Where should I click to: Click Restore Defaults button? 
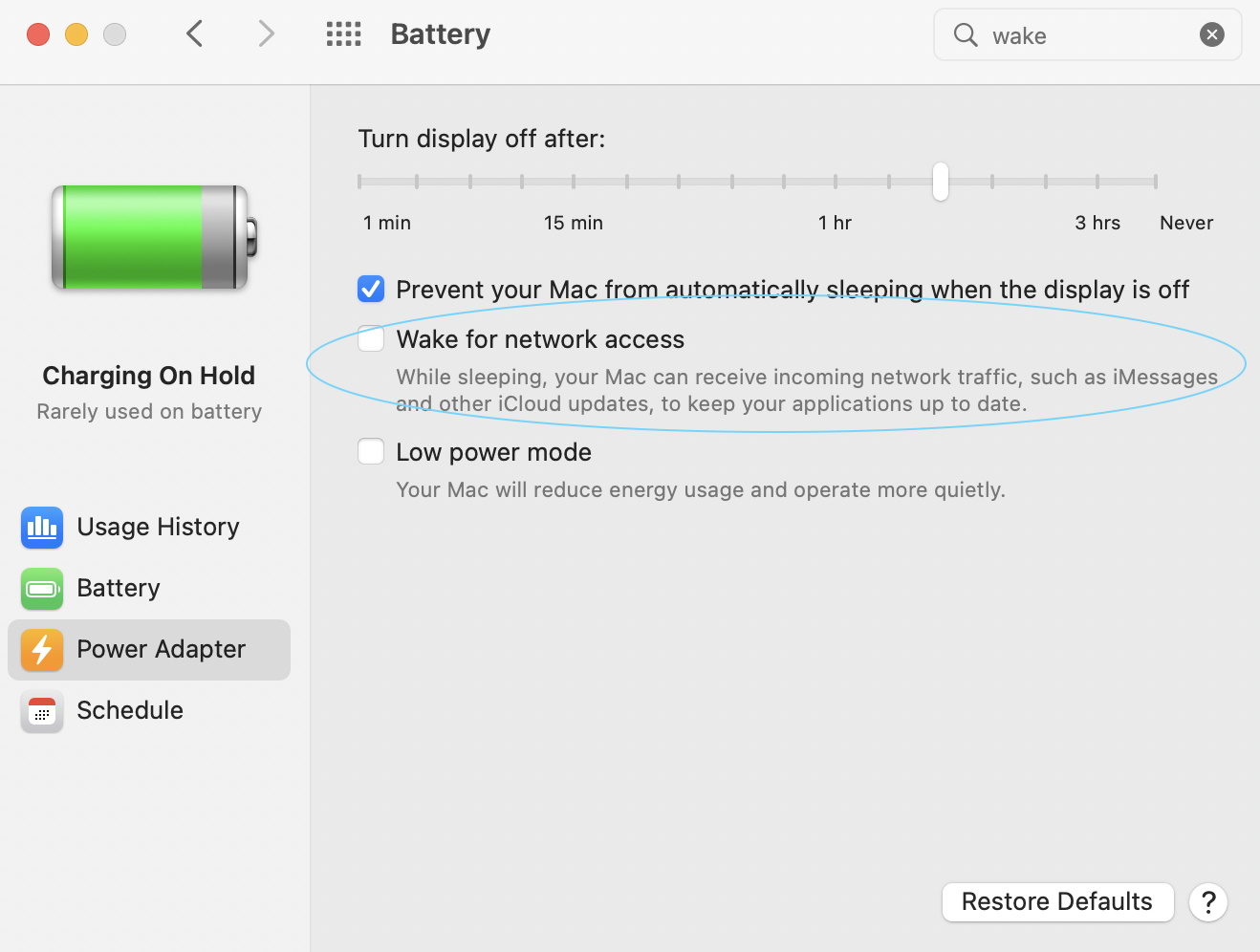(x=1057, y=901)
